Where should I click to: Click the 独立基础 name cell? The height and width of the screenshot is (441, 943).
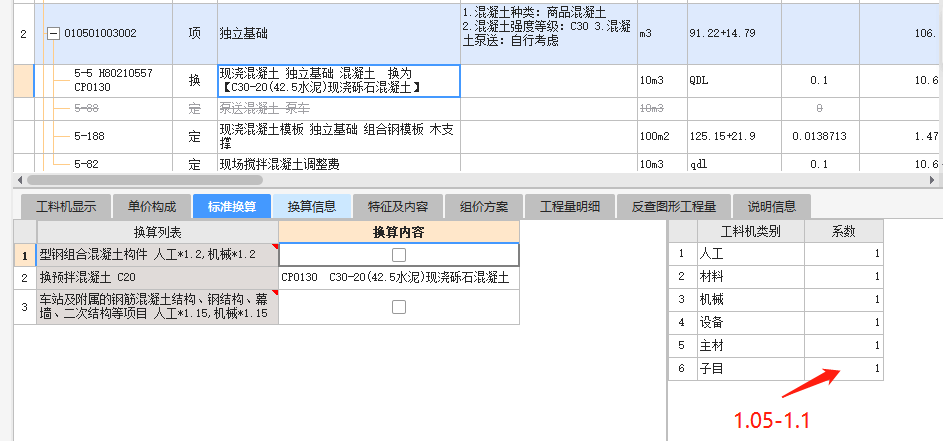(x=339, y=34)
